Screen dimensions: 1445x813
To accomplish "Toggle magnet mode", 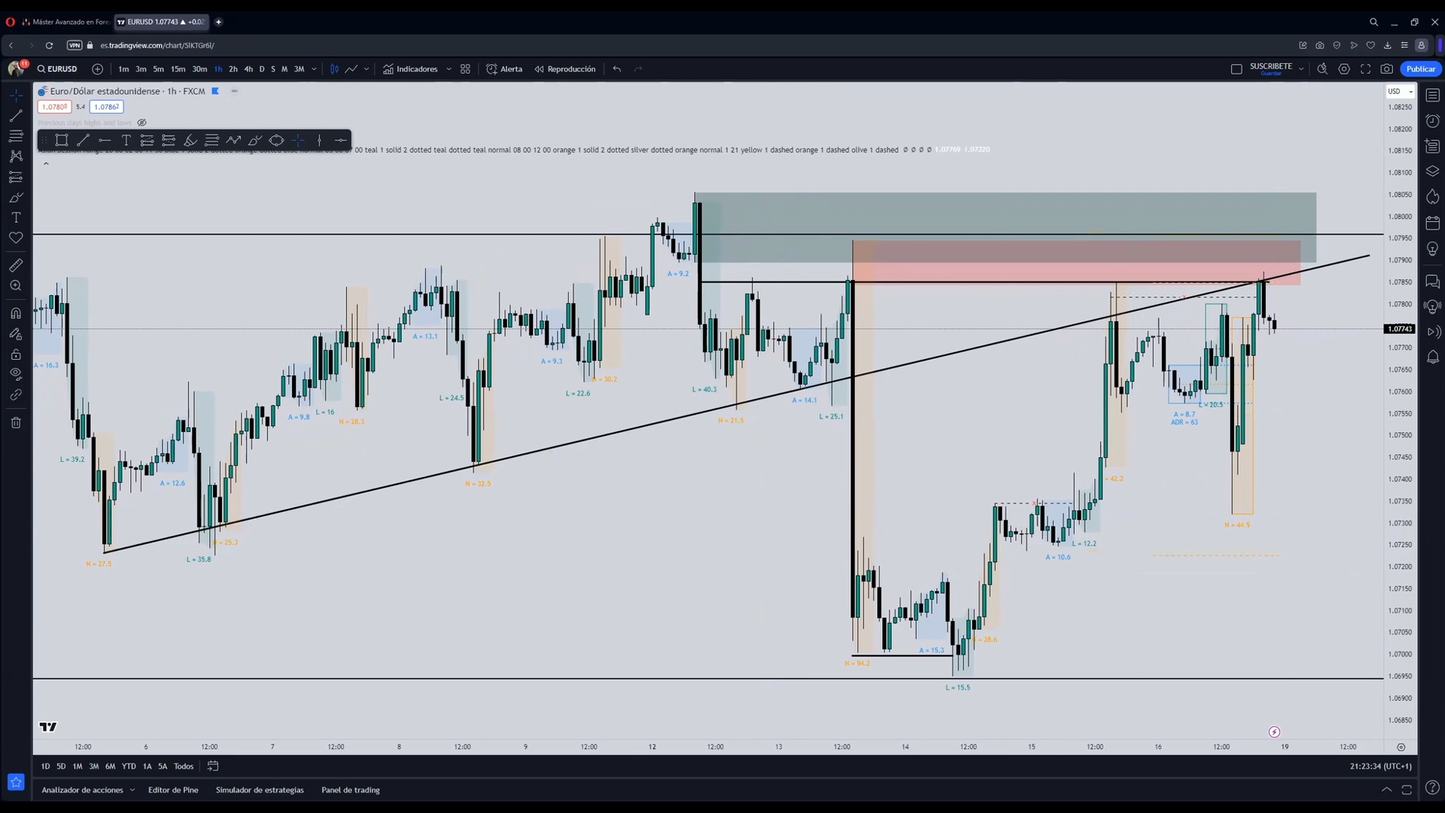I will 16,313.
